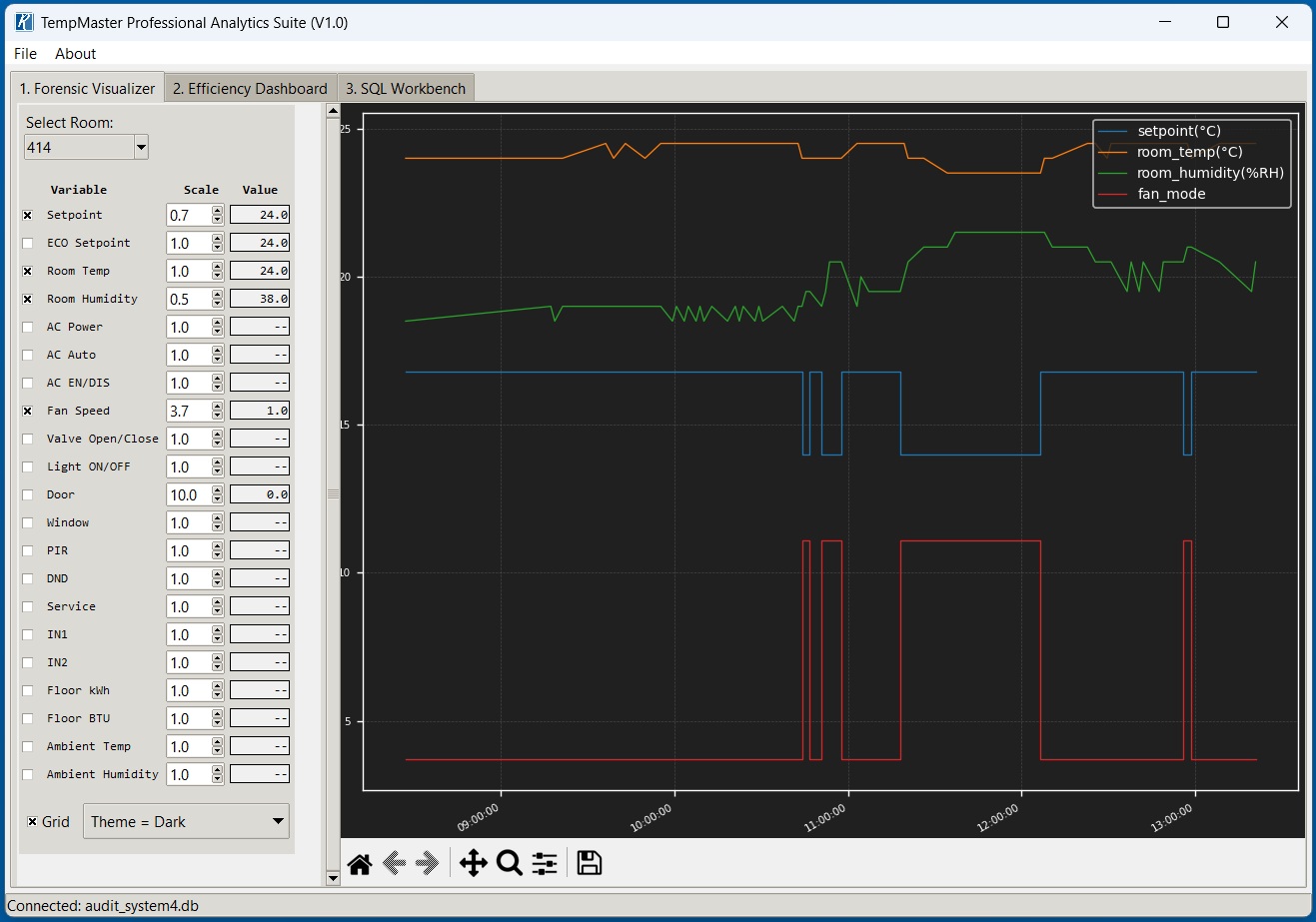Enable the Service checkbox

tap(28, 606)
